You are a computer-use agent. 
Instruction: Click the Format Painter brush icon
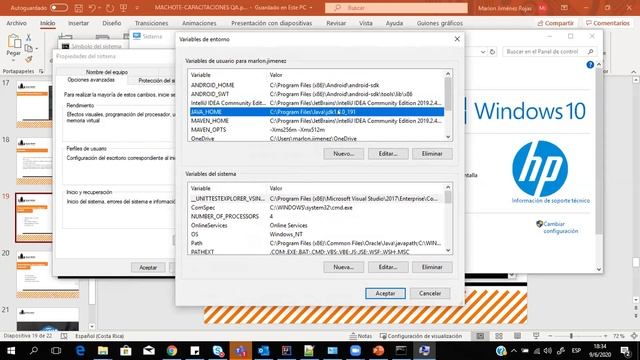pos(29,60)
